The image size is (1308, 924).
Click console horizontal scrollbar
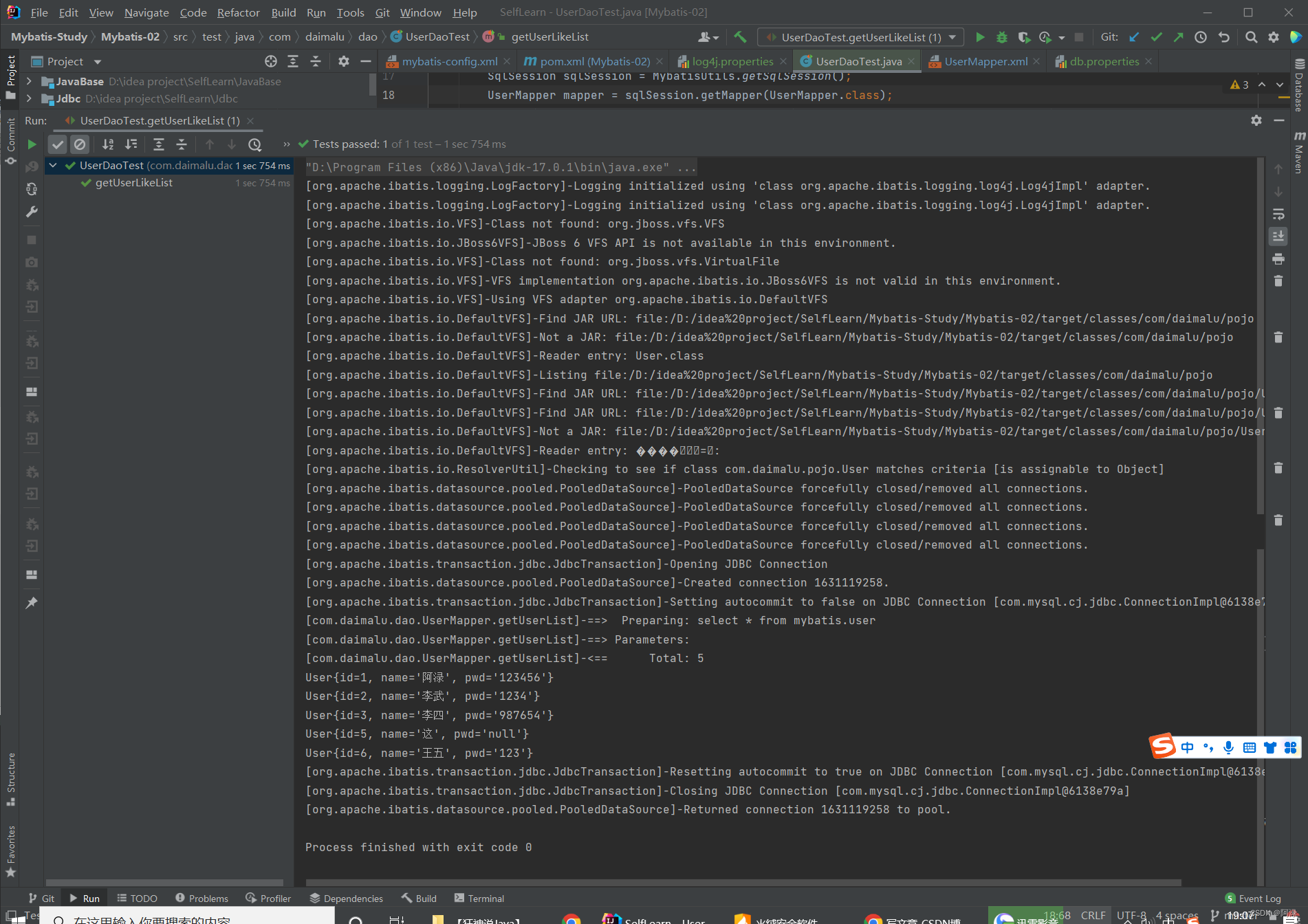(x=743, y=883)
